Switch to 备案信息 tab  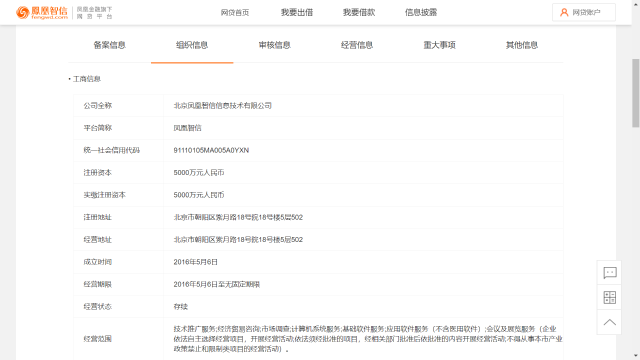(x=109, y=45)
